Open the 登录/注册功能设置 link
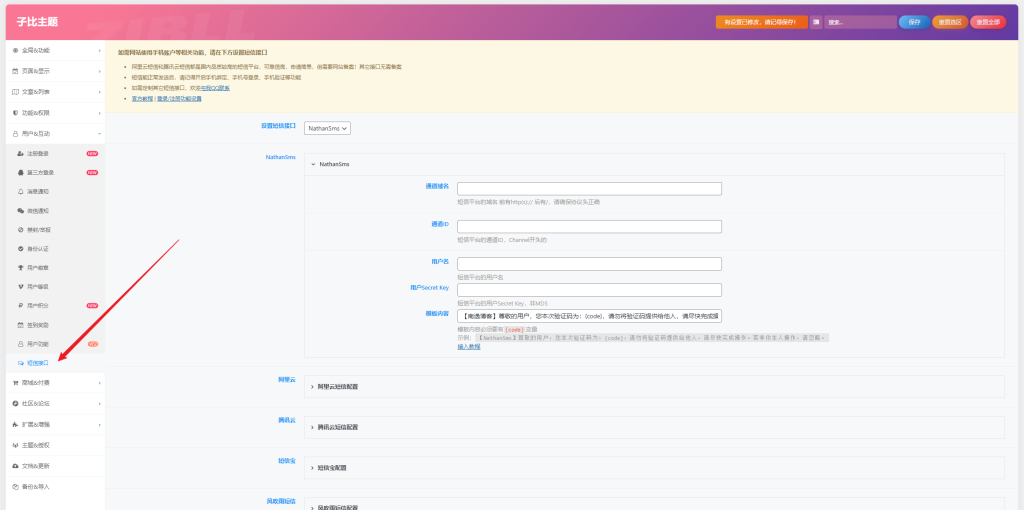Image resolution: width=1024 pixels, height=510 pixels. point(179,99)
